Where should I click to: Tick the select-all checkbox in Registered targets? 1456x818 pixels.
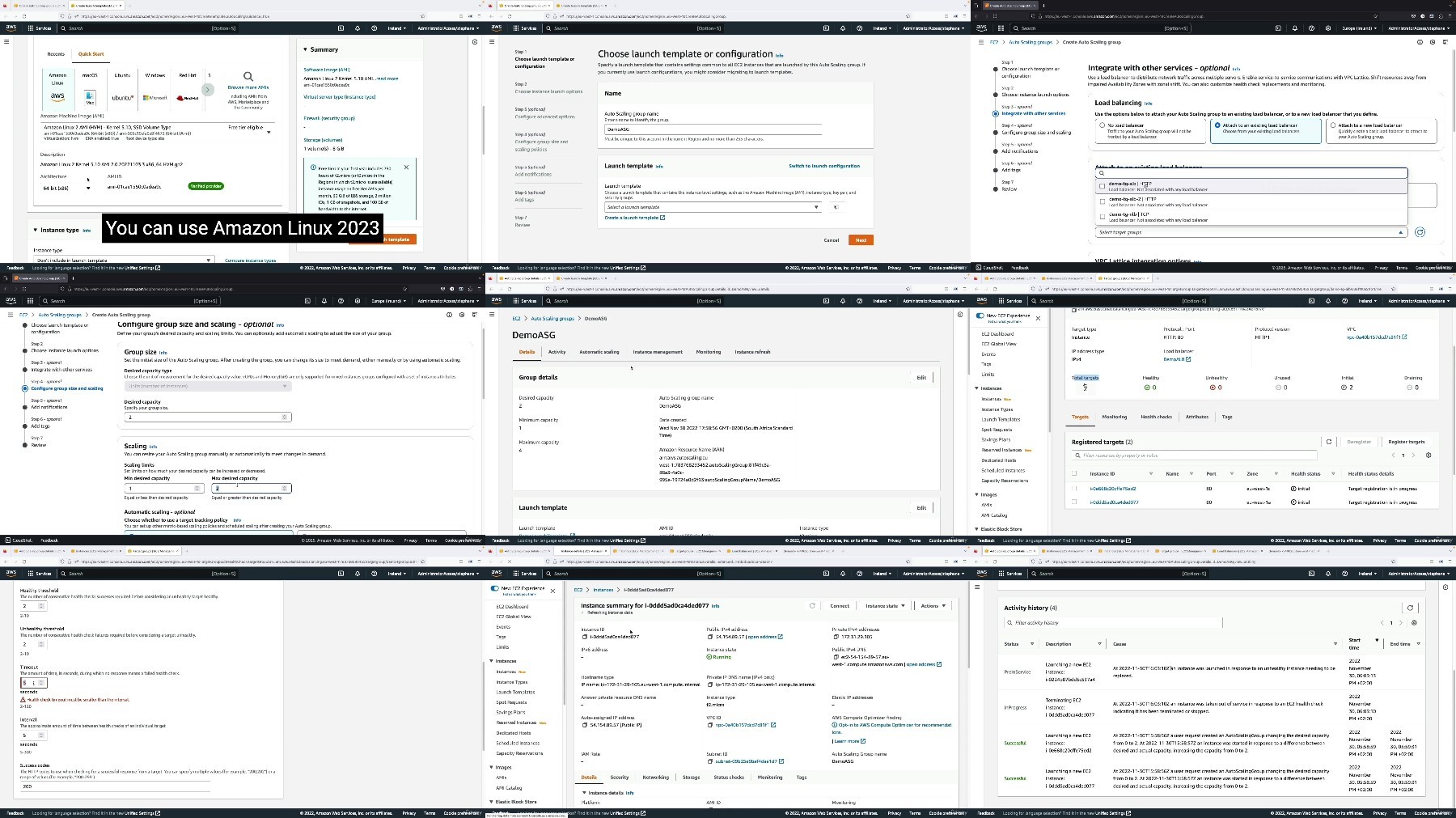(1074, 474)
